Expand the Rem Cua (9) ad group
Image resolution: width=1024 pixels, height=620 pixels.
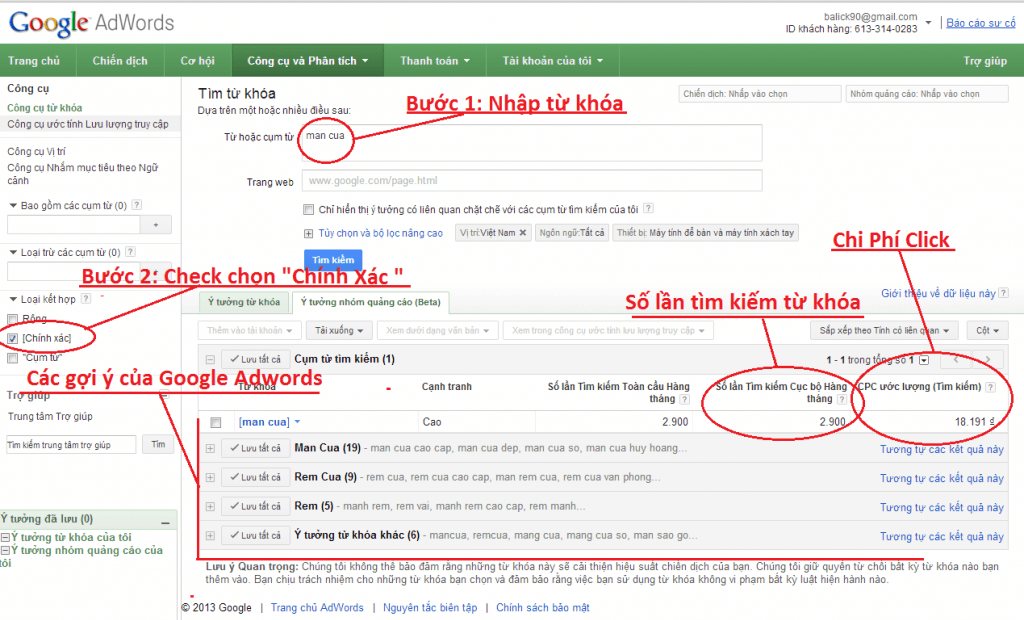tap(210, 478)
